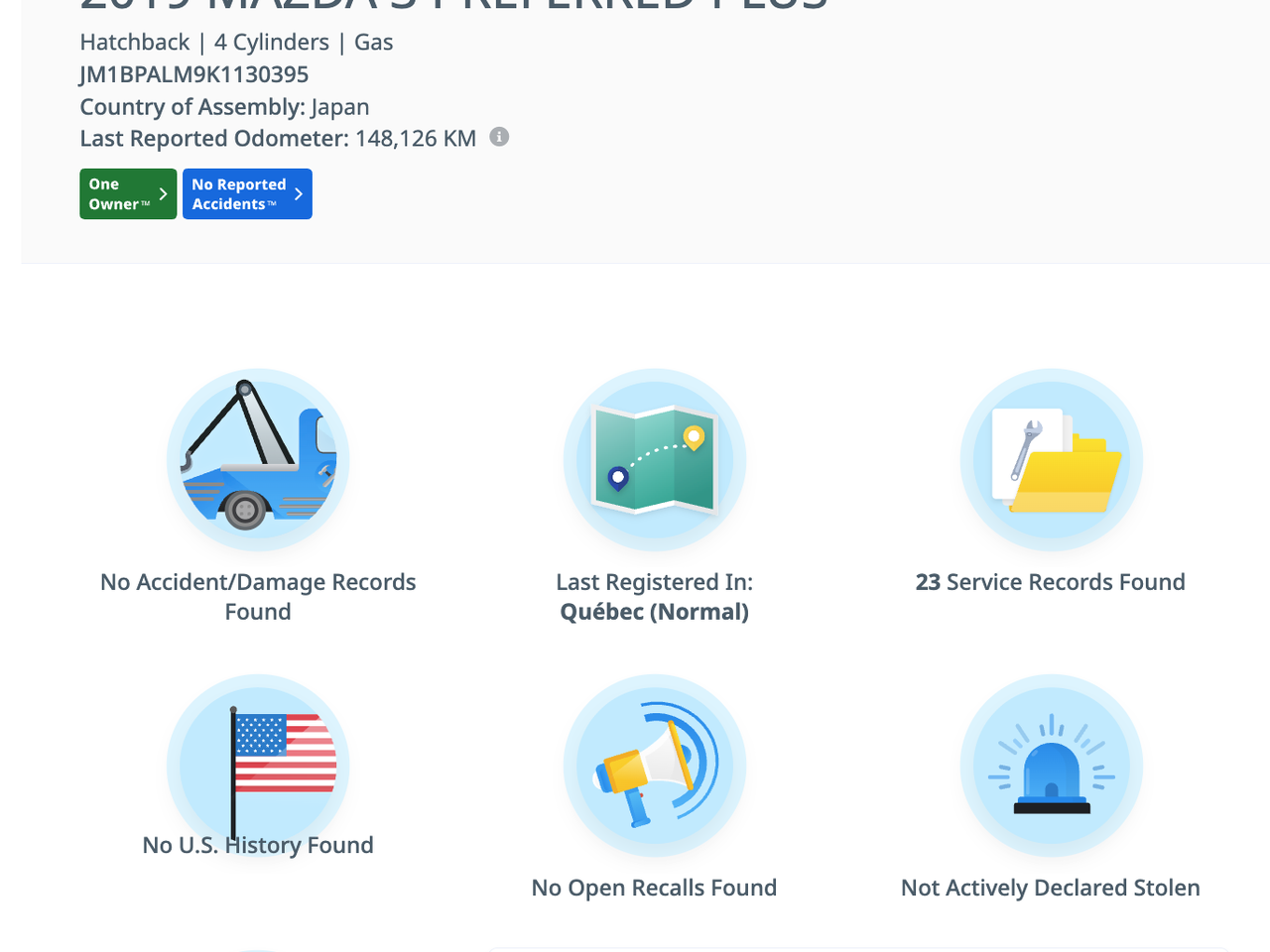Screen dimensions: 1270x952
Task: Select the No U.S. History Found label
Action: [258, 845]
